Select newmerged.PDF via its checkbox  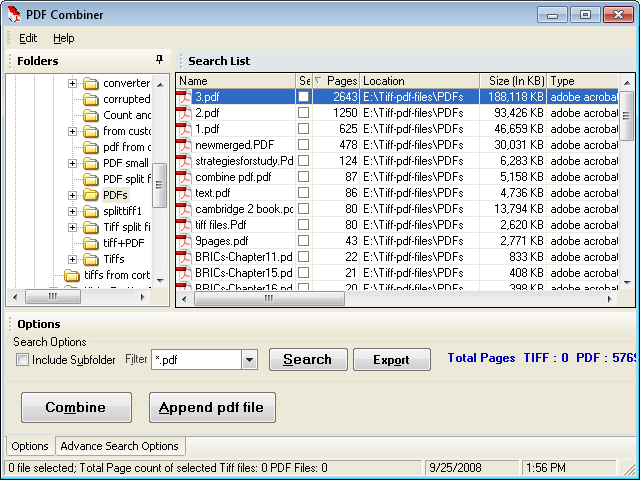tap(303, 144)
